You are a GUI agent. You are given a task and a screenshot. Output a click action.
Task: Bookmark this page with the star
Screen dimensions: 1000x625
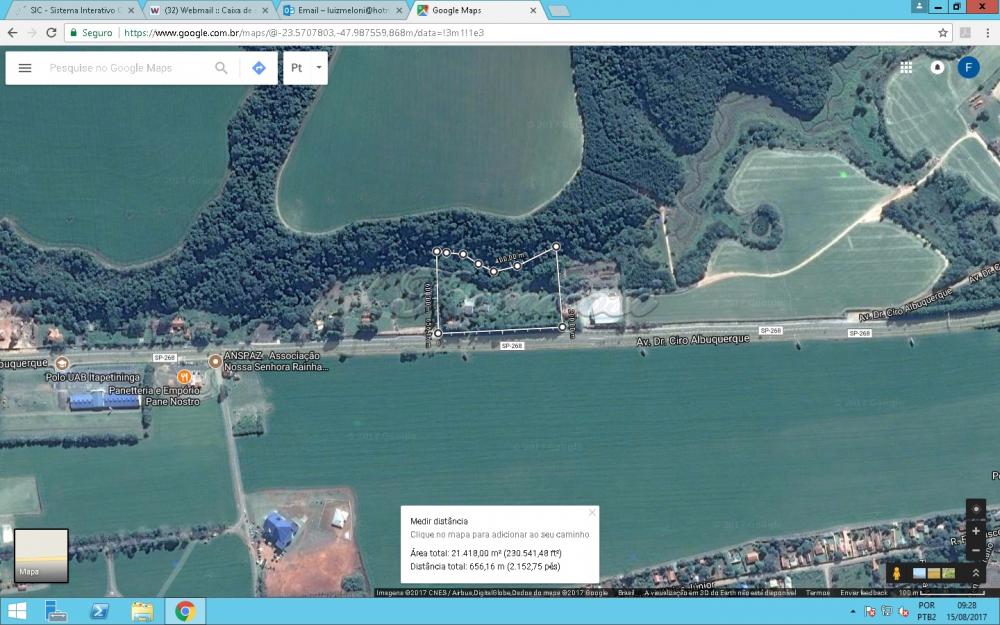pyautogui.click(x=942, y=32)
